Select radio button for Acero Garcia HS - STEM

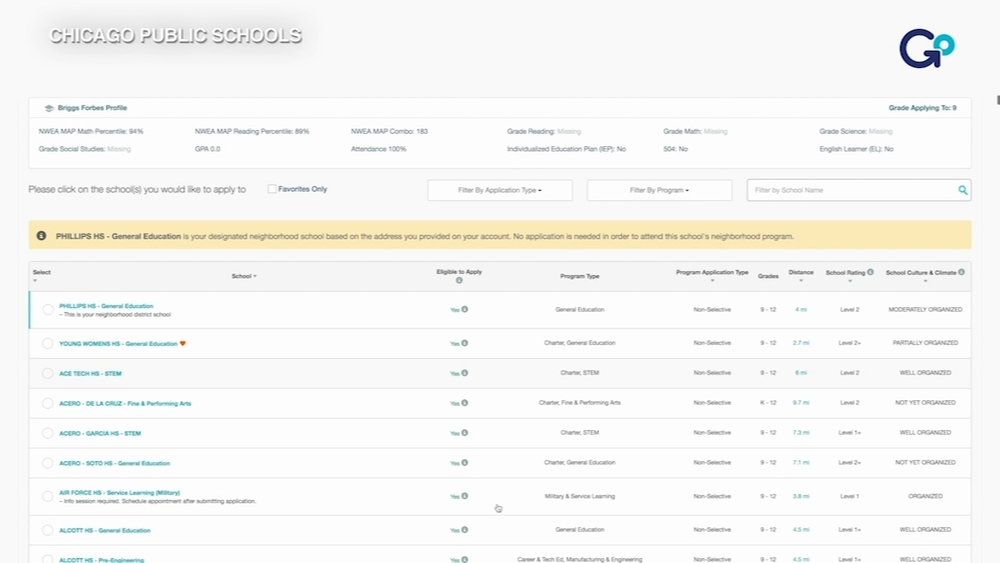coord(48,433)
